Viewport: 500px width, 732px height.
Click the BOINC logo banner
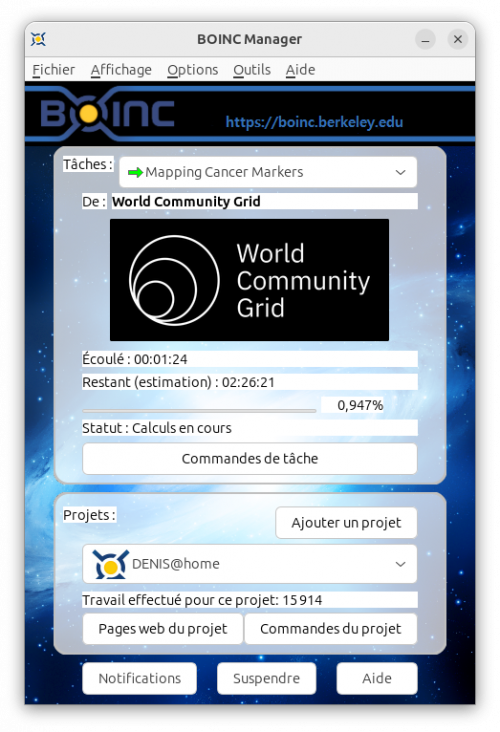(107, 114)
